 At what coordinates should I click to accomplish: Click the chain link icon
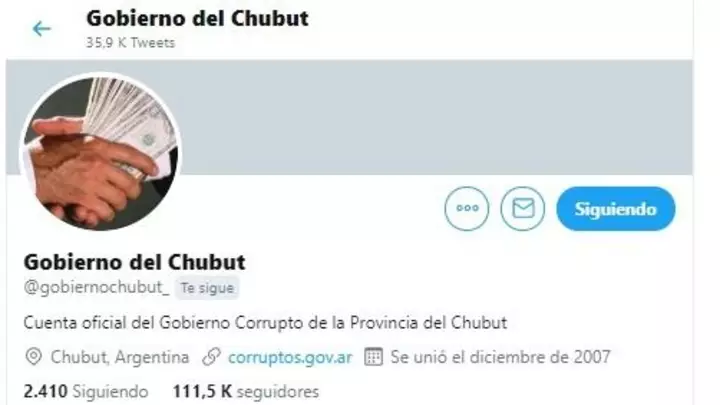(212, 357)
